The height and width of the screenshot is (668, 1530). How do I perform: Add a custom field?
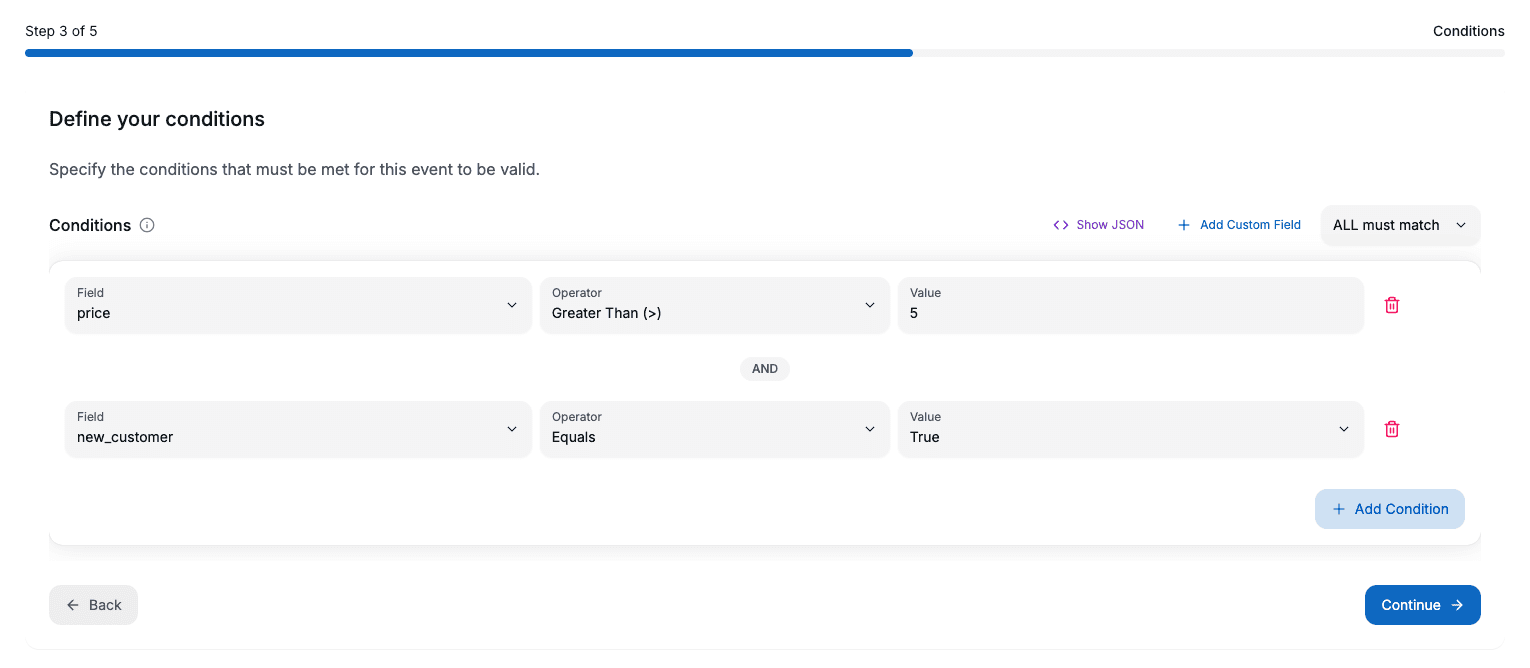point(1239,225)
